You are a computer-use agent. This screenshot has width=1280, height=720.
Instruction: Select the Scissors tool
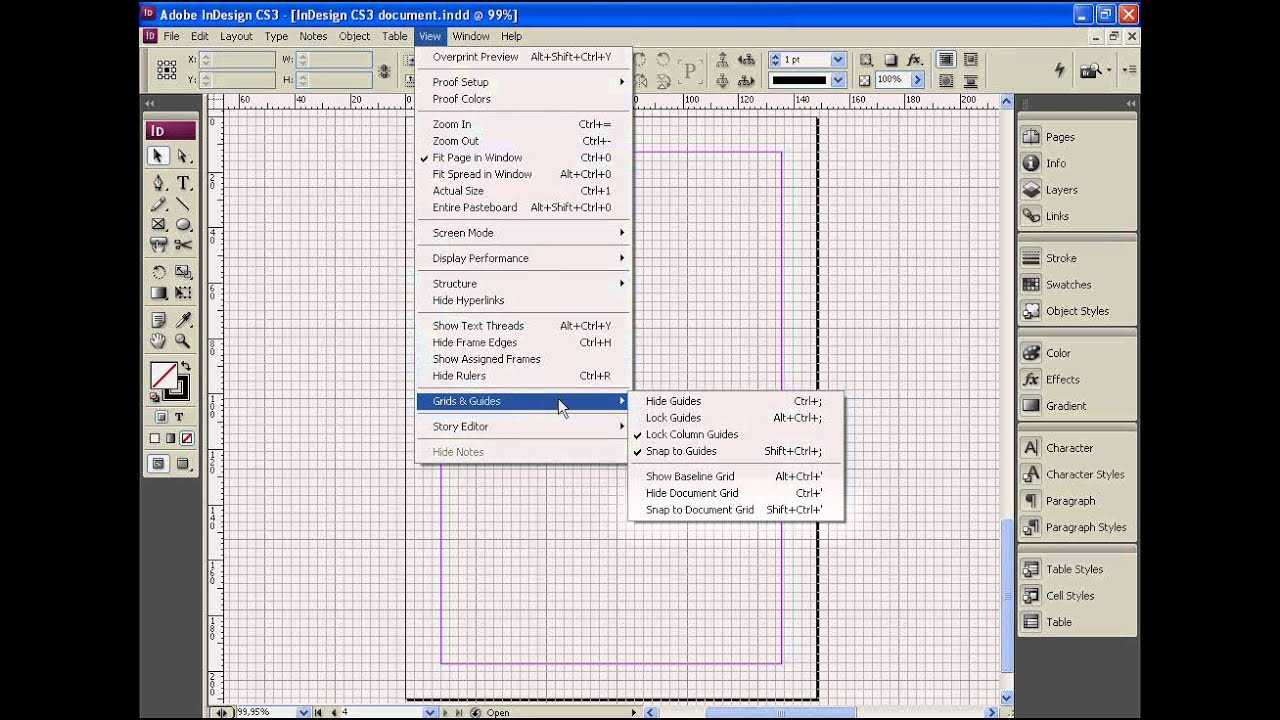coord(183,245)
